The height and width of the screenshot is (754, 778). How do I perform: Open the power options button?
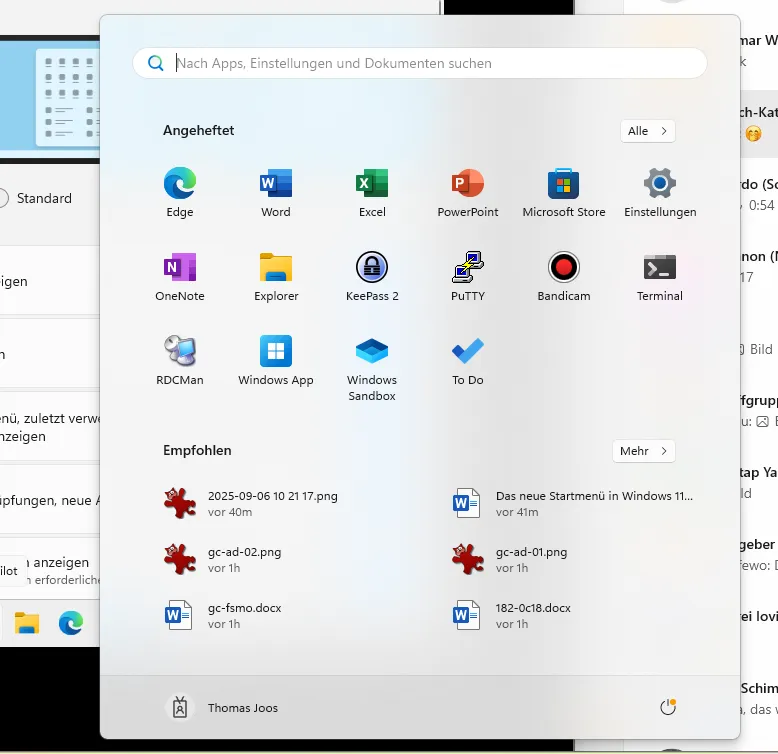(x=668, y=708)
